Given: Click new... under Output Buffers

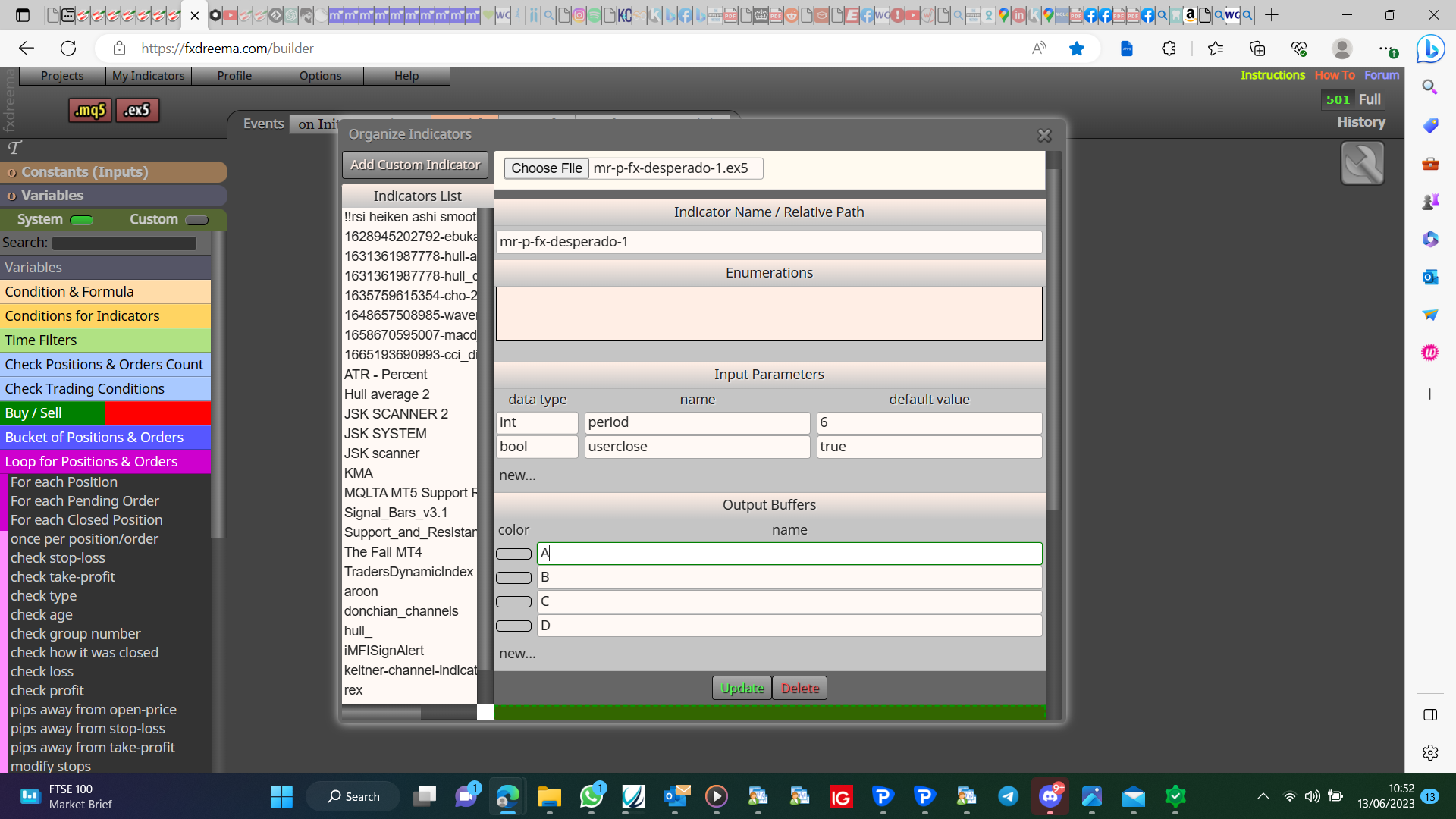Looking at the screenshot, I should point(517,654).
